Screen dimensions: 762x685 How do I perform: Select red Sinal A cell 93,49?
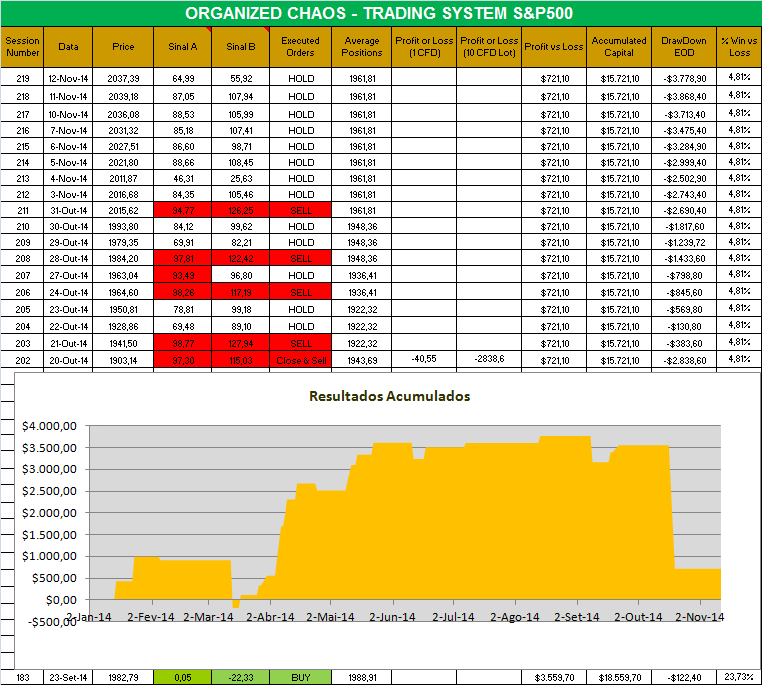(183, 275)
